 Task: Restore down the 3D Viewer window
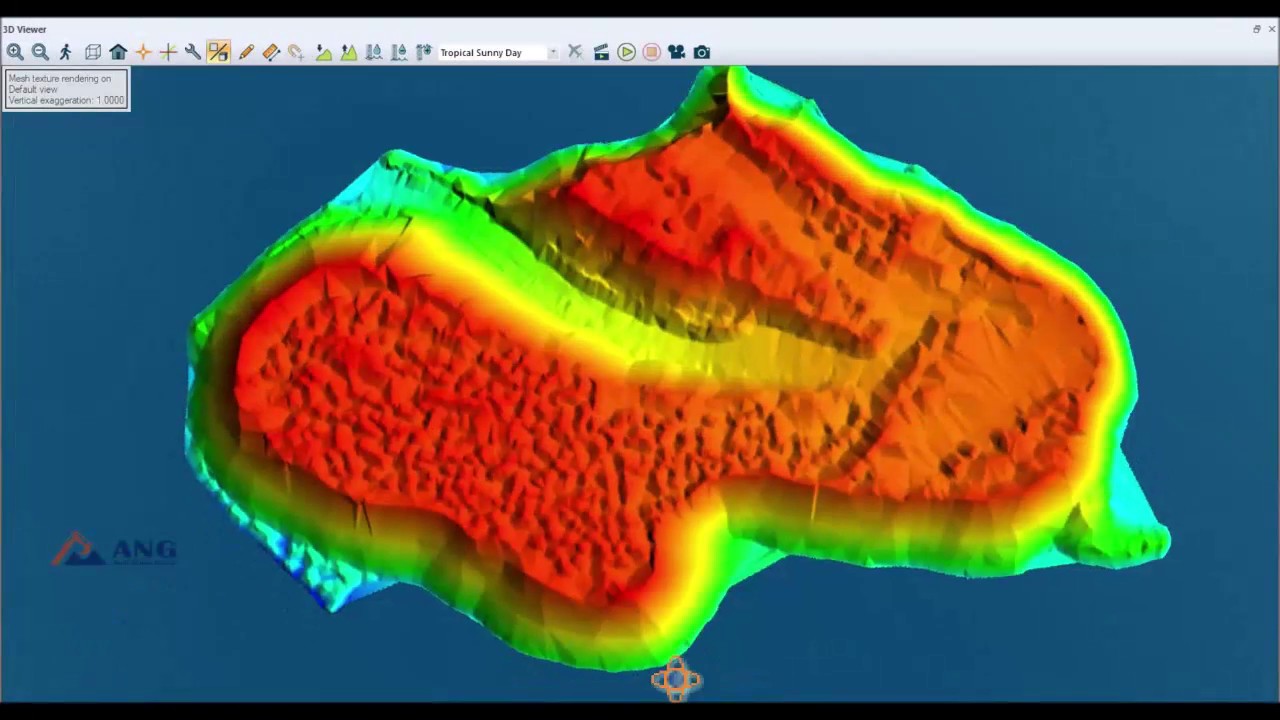pos(1257,29)
